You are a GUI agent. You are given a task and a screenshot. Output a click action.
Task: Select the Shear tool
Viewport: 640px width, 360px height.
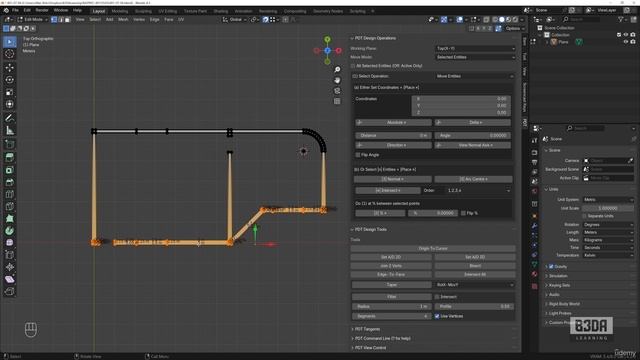coord(9,279)
